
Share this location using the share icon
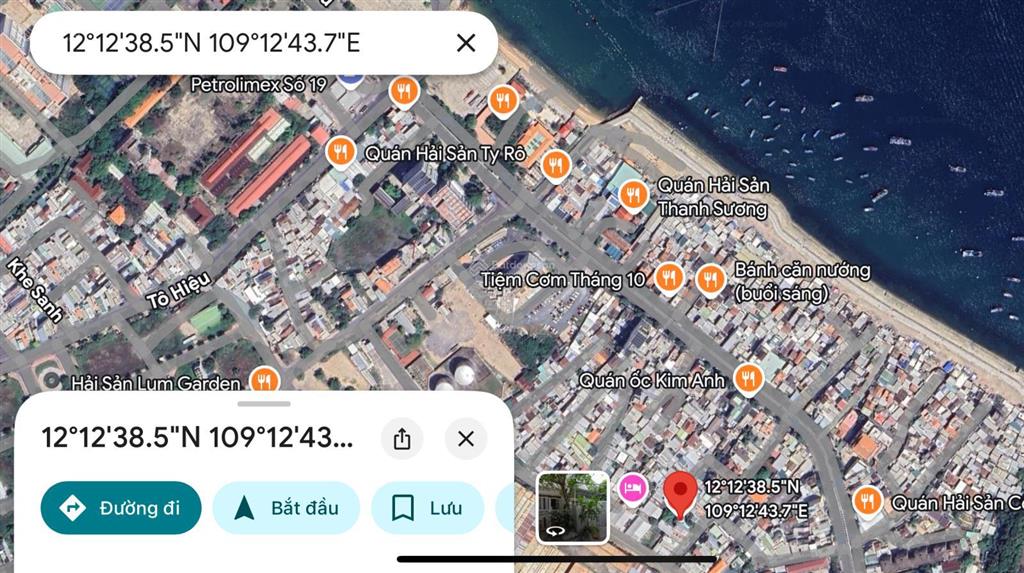point(402,439)
